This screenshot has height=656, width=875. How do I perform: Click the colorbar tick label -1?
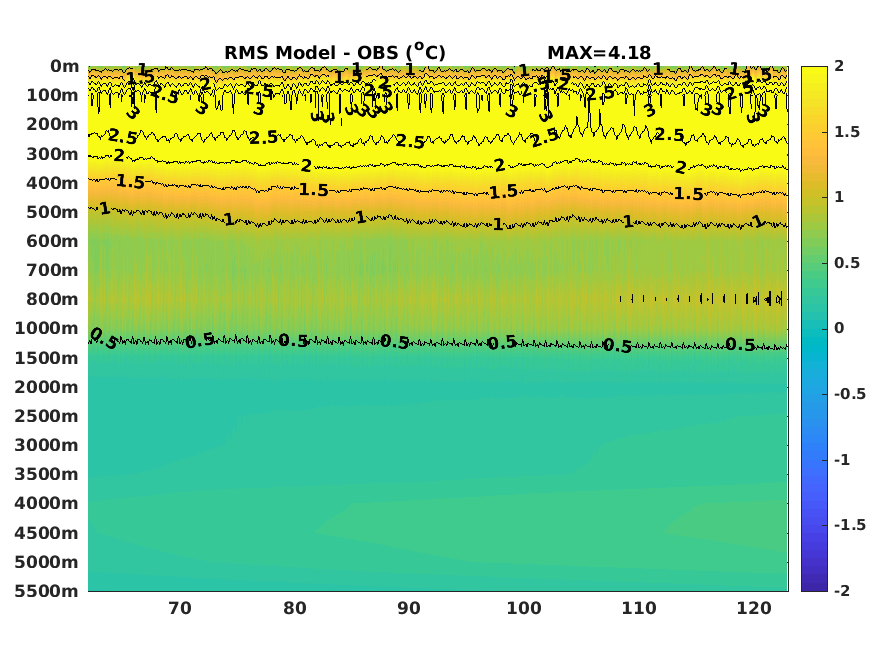(x=842, y=460)
